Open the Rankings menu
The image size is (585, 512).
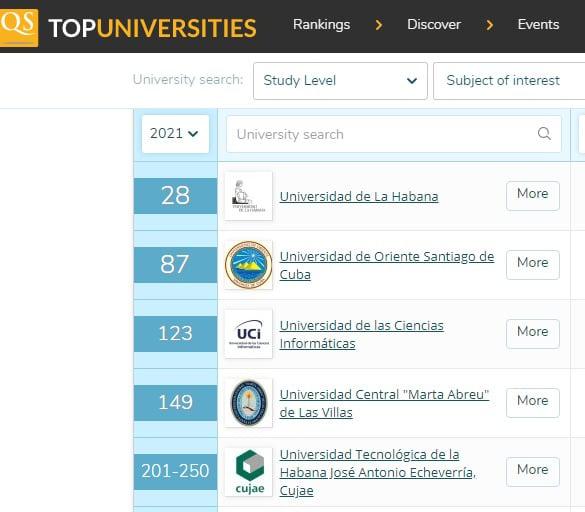tap(322, 25)
